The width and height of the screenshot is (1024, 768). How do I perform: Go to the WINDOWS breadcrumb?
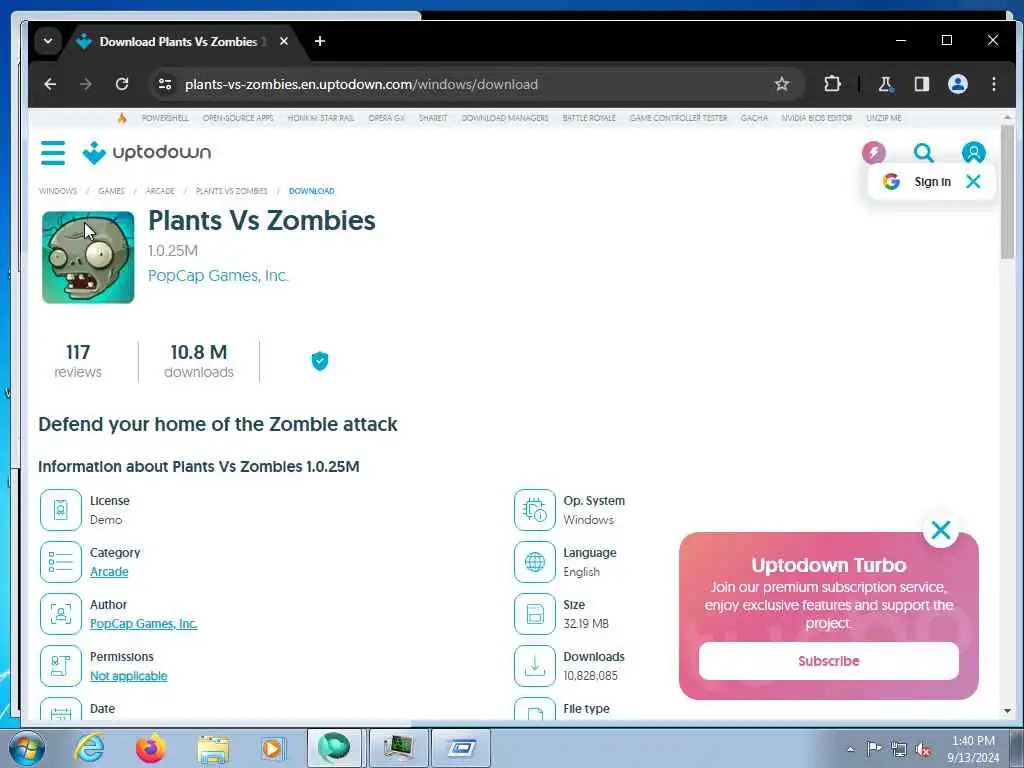[x=57, y=191]
